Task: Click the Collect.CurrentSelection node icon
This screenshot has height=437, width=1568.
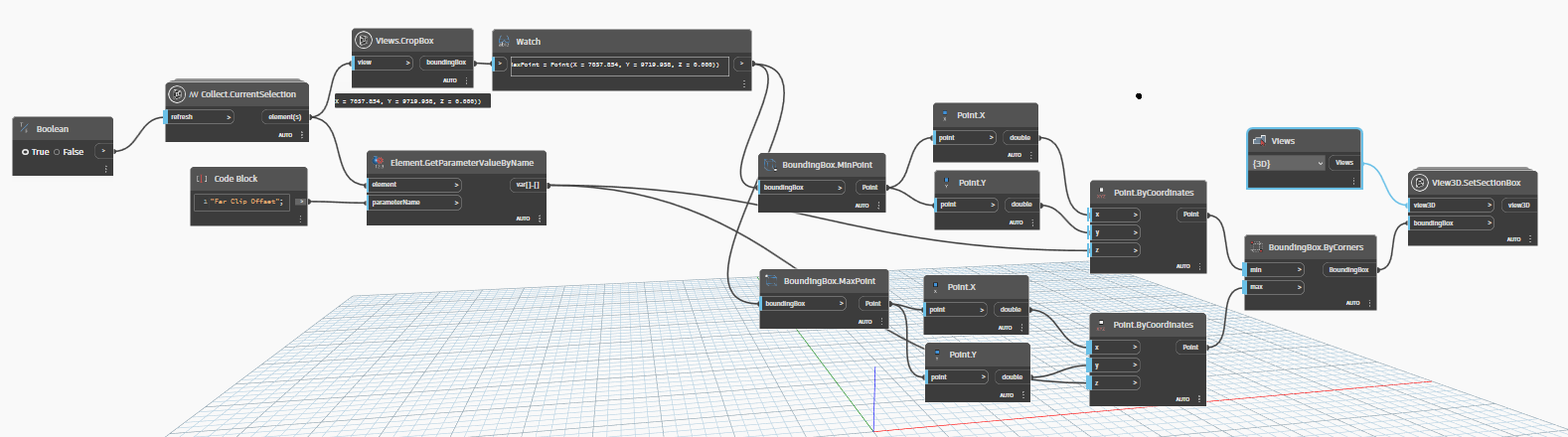Action: click(x=177, y=93)
